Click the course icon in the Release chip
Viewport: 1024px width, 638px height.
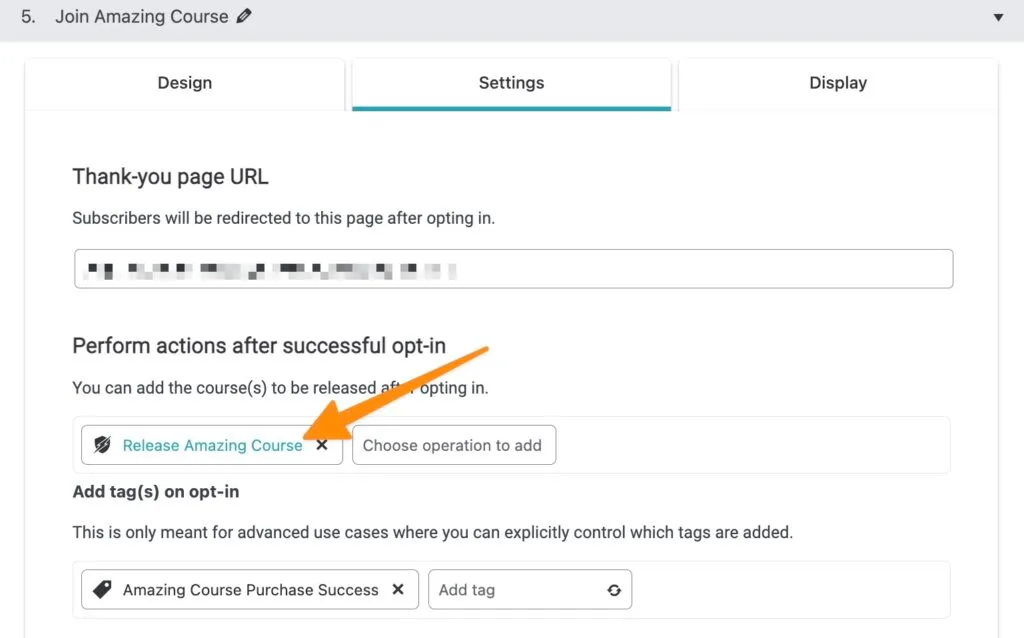[x=102, y=445]
